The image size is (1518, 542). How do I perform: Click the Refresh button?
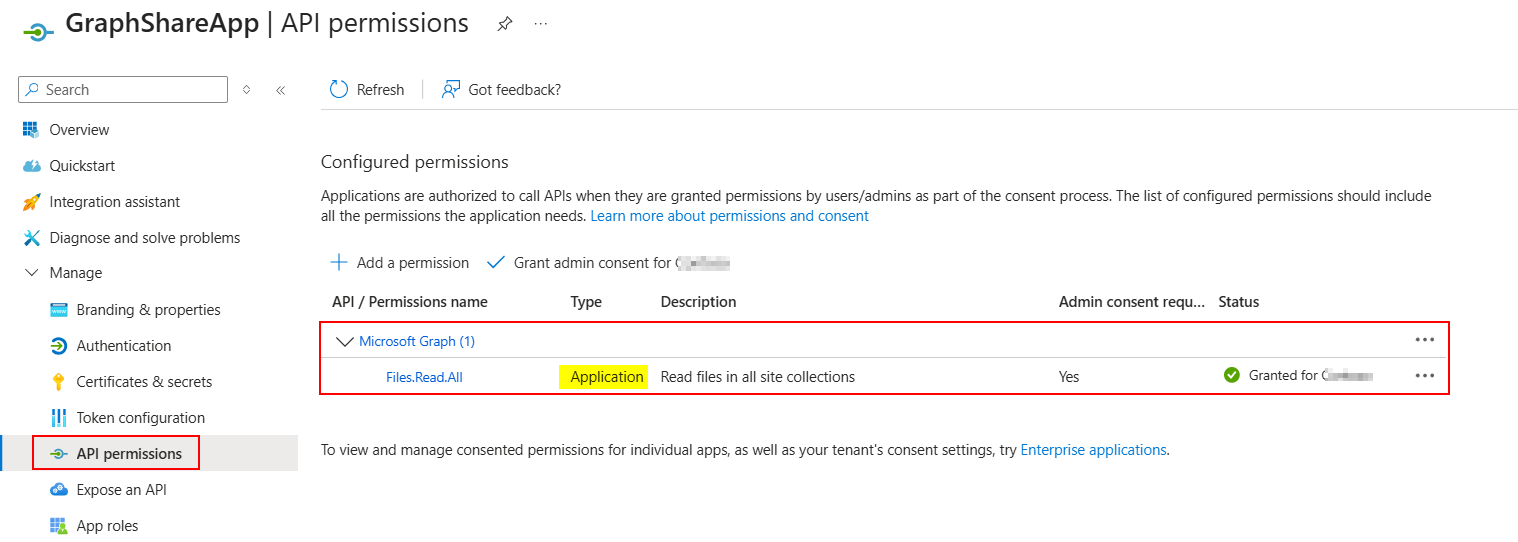[367, 90]
